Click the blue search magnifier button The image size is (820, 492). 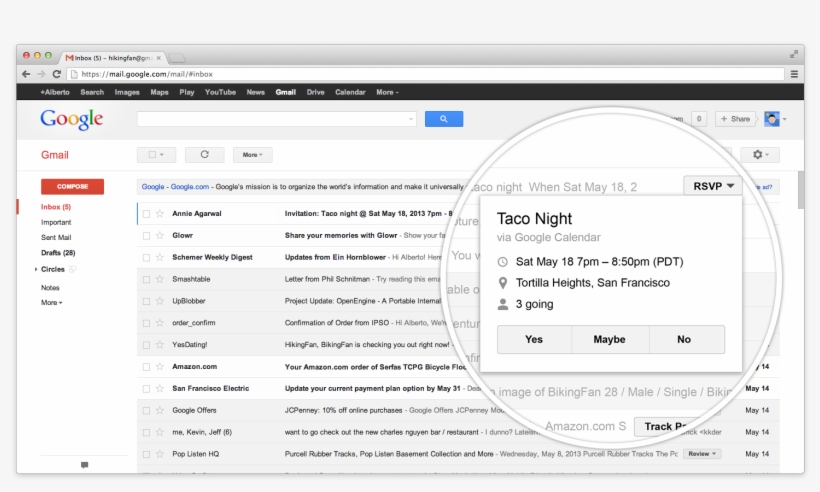[x=443, y=119]
